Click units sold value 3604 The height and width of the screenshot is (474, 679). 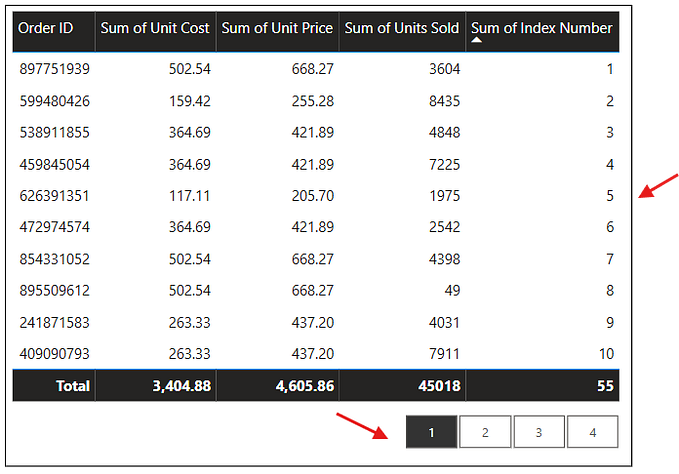click(444, 69)
